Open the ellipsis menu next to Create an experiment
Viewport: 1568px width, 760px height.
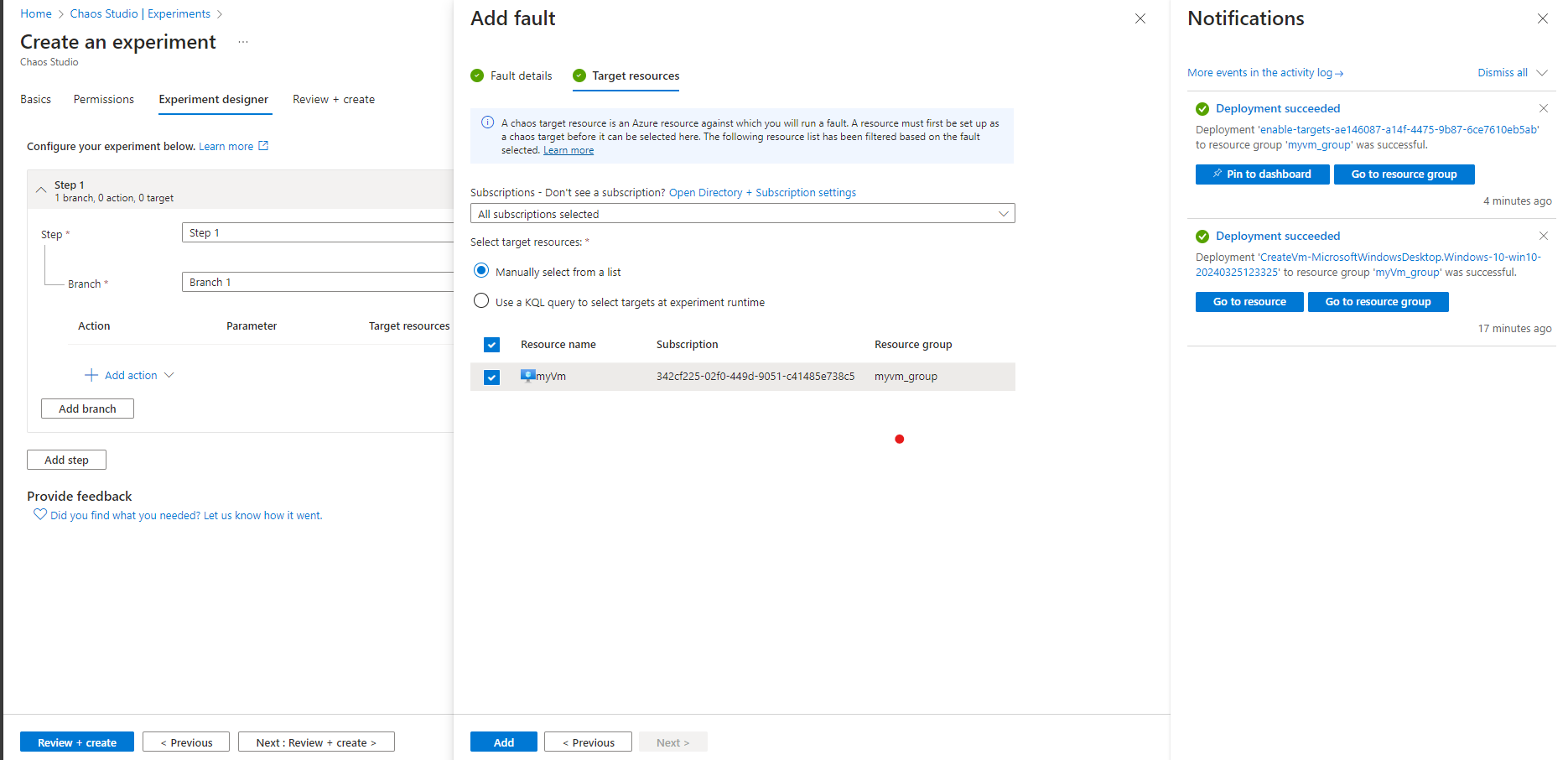pyautogui.click(x=243, y=42)
